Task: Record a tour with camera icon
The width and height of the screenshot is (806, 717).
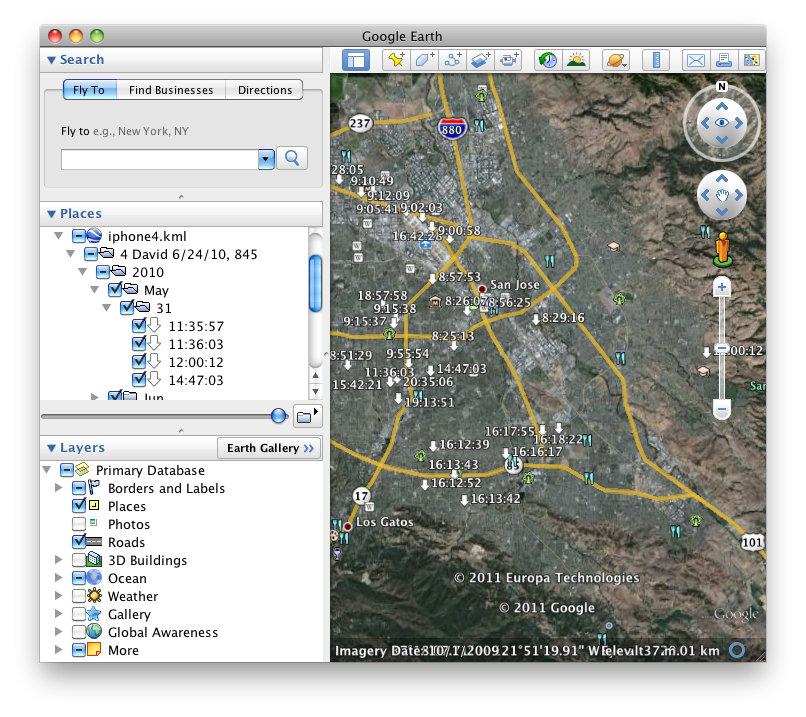Action: pyautogui.click(x=508, y=60)
